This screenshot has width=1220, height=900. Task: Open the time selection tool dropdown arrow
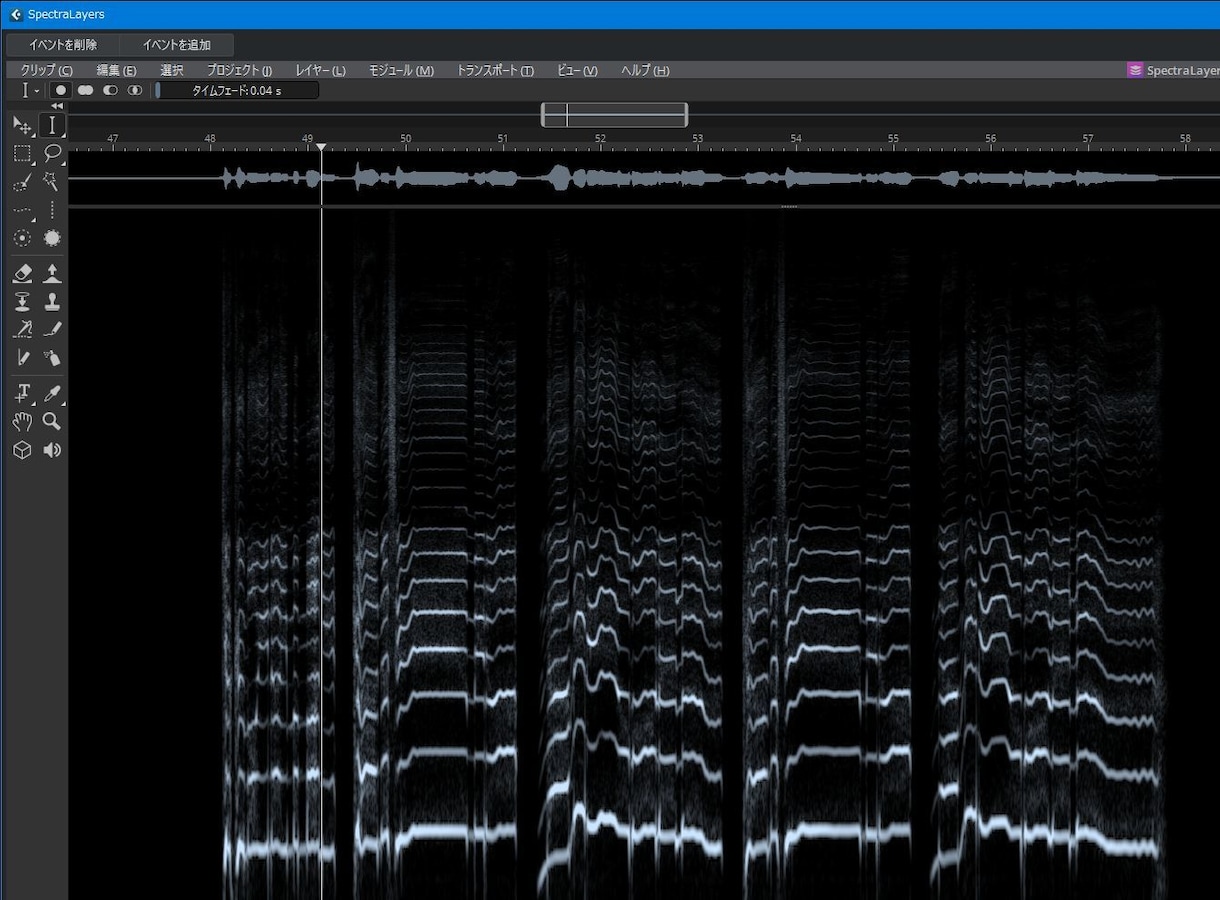pos(37,90)
